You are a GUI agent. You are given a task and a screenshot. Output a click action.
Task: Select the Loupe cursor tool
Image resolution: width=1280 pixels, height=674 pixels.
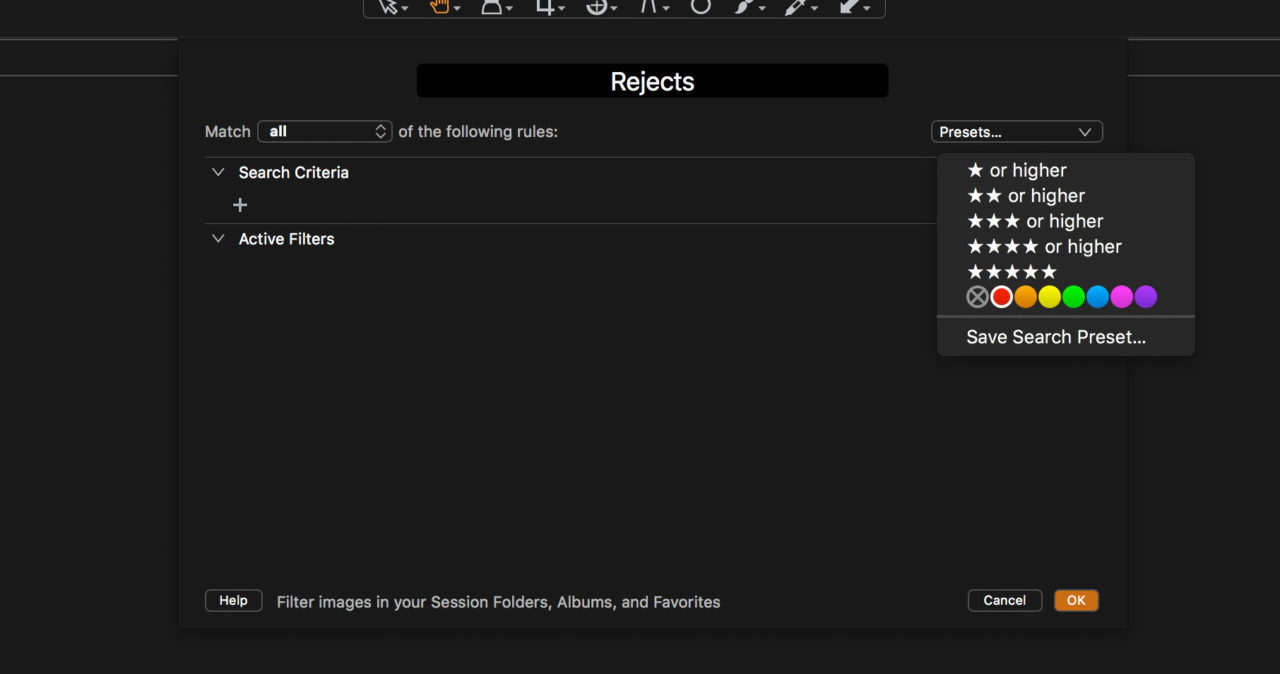coord(491,6)
